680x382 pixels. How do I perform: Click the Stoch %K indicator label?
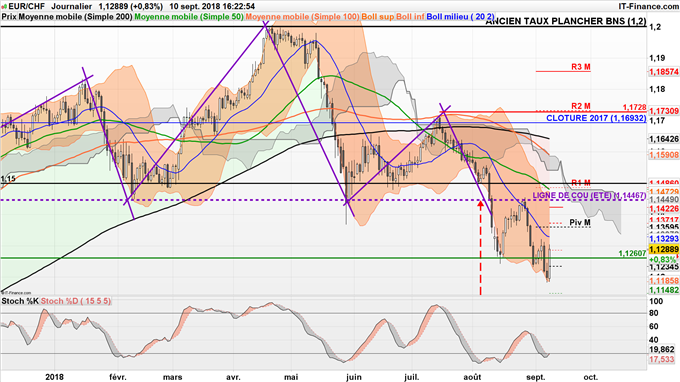click(20, 301)
